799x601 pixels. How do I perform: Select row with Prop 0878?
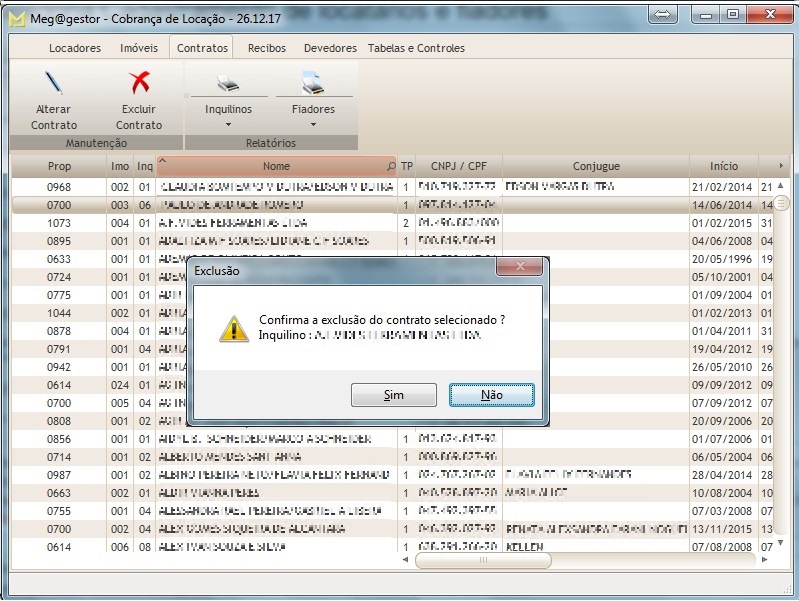tap(392, 331)
